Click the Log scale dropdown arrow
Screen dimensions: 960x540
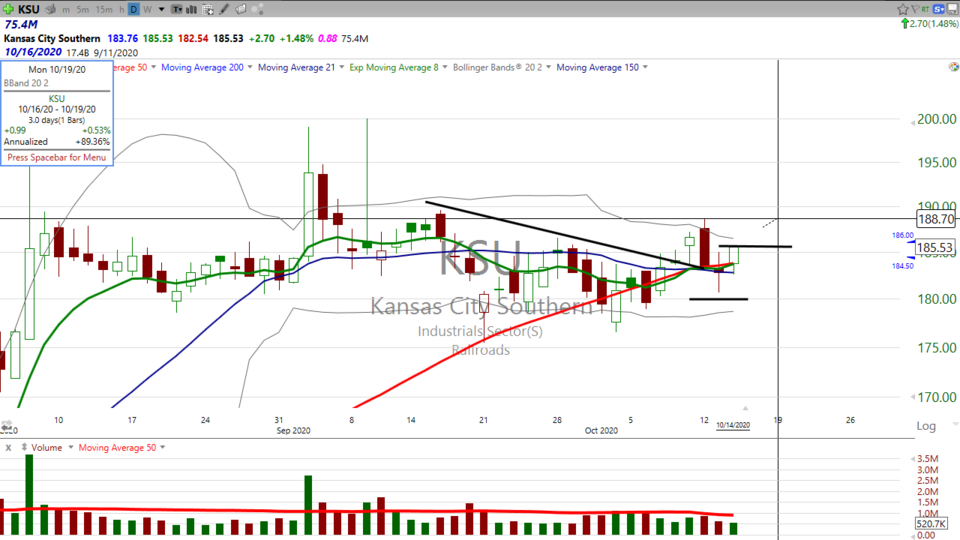click(954, 424)
